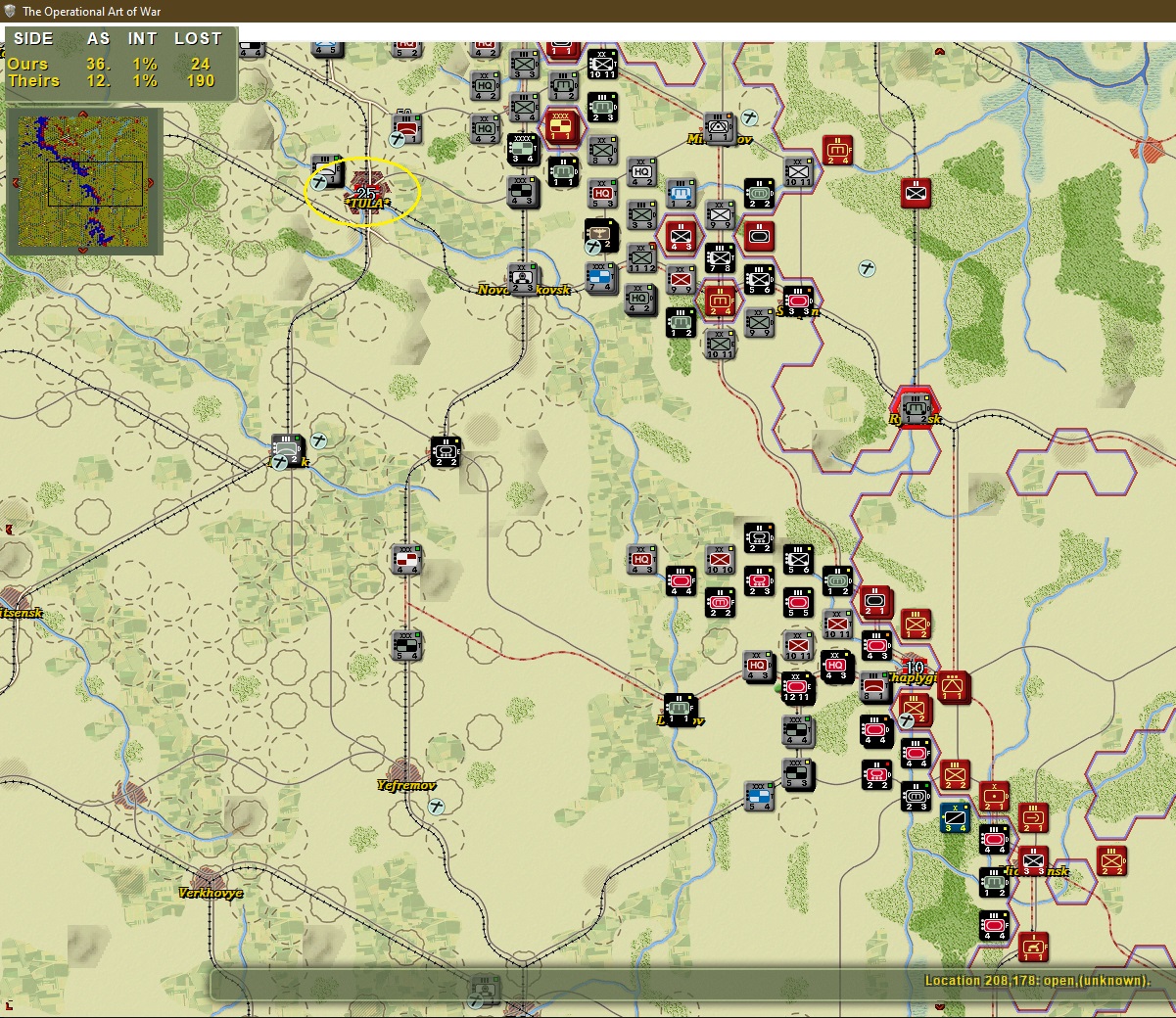Select the brown air unit counter

(x=601, y=235)
